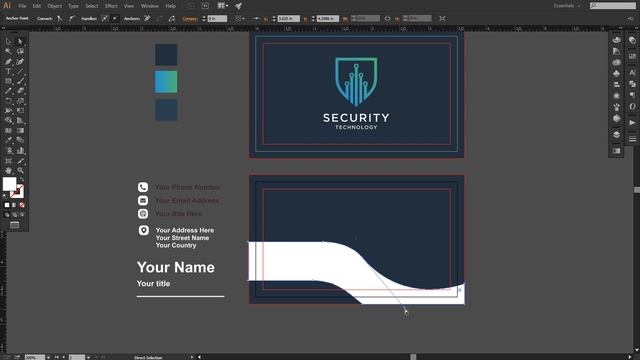This screenshot has height=360, width=640.
Task: Select the Line Segment tool
Action: click(20, 71)
